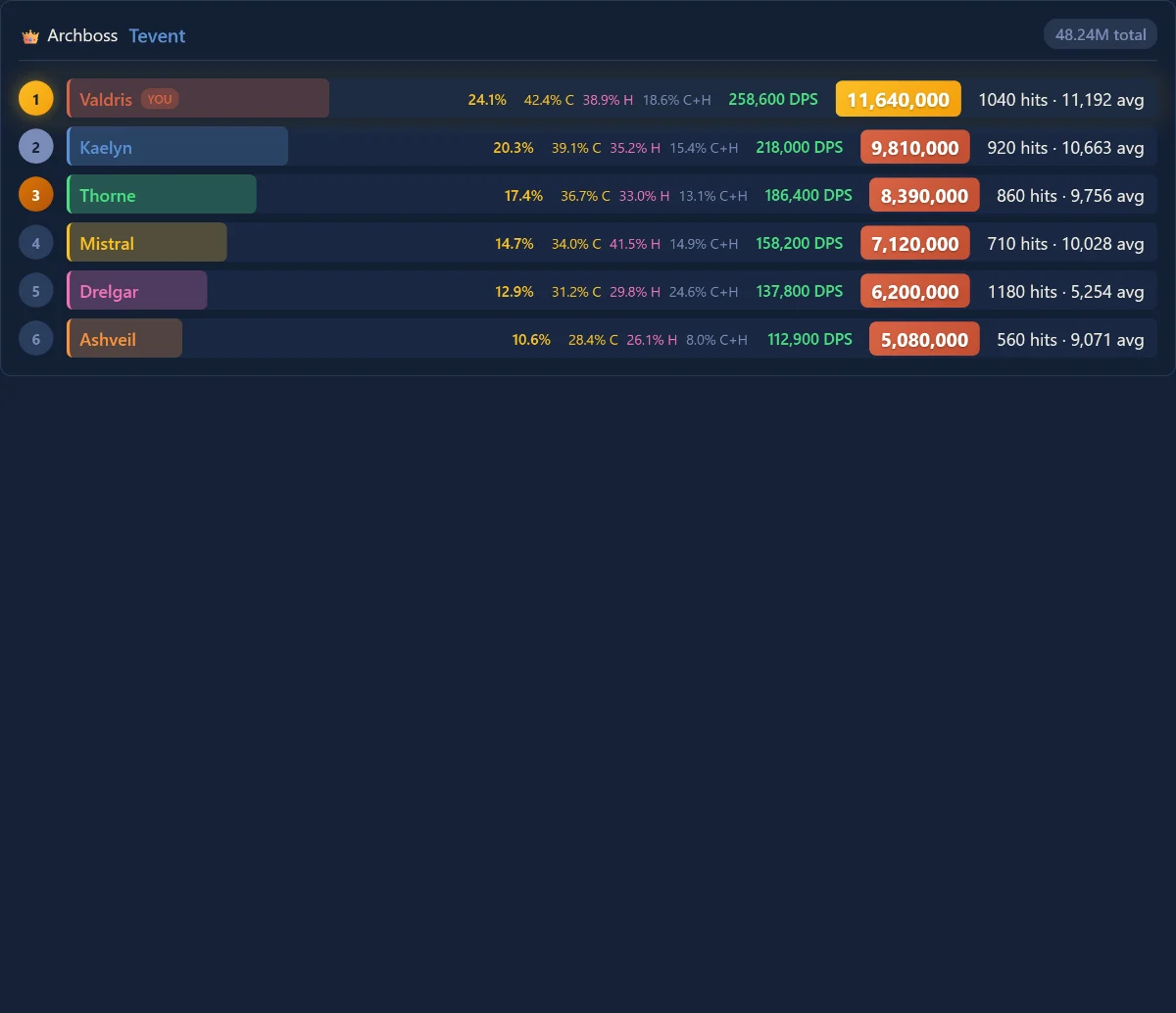Click the YOU tag beside Valdris
Viewport: 1176px width, 1013px height.
point(160,99)
